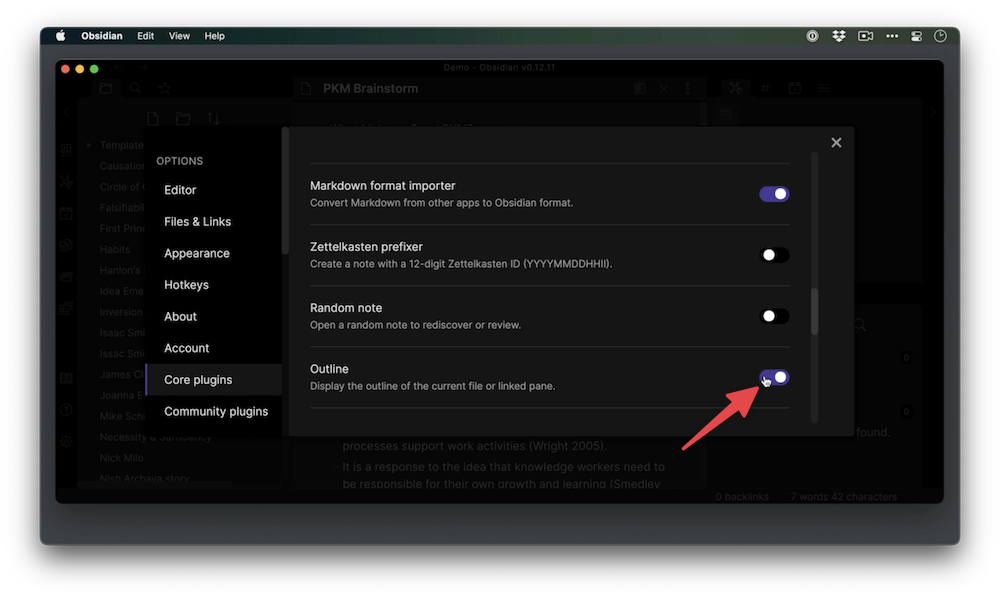The height and width of the screenshot is (598, 1000).
Task: Open the Obsidian app menu
Action: click(x=101, y=36)
